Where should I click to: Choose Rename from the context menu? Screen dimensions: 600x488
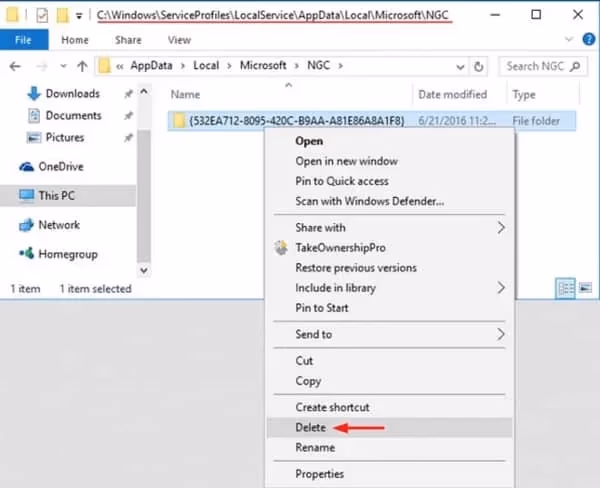(390, 447)
